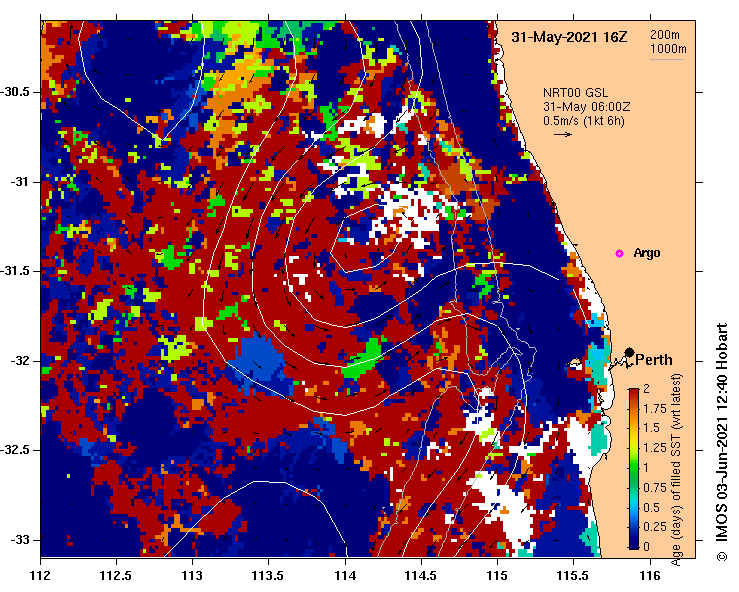The height and width of the screenshot is (592, 739).
Task: Click latitude axis label -30.5
Action: [15, 92]
